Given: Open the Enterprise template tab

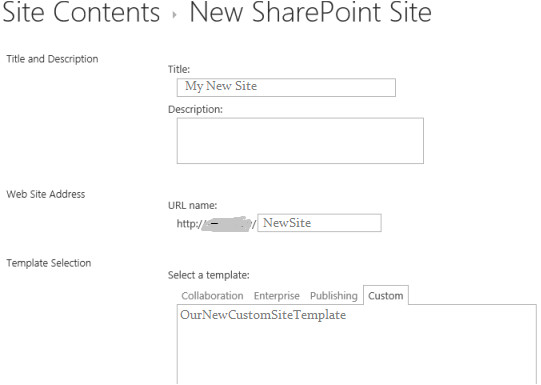Looking at the screenshot, I should point(277,296).
